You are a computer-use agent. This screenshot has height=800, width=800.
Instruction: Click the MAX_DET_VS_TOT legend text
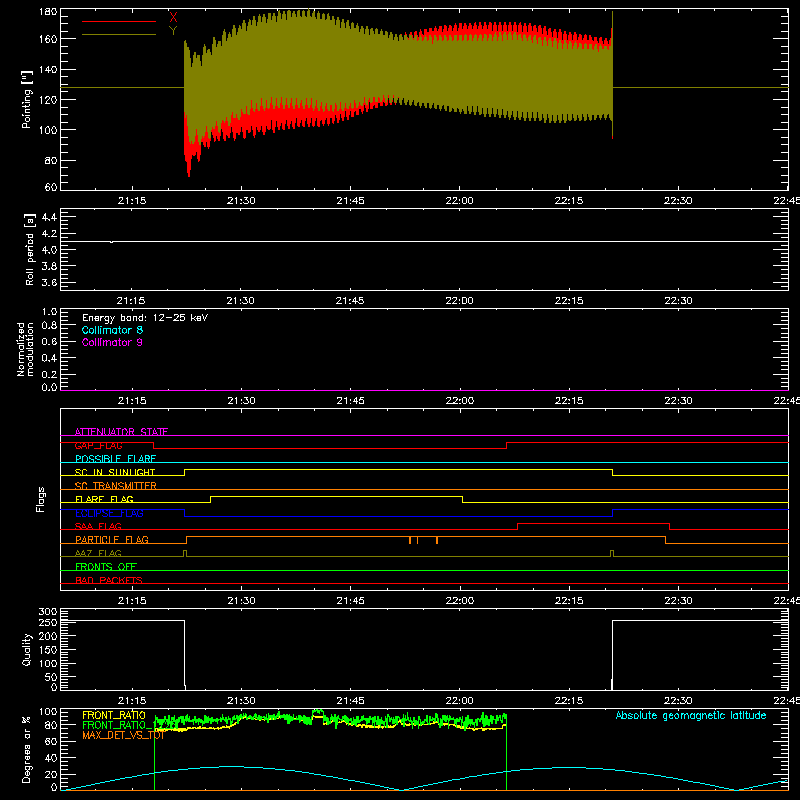click(x=123, y=735)
